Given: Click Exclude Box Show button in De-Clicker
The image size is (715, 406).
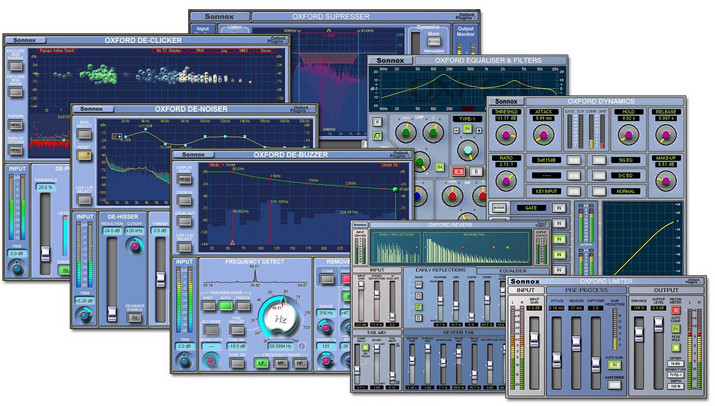Looking at the screenshot, I should coord(16,93).
